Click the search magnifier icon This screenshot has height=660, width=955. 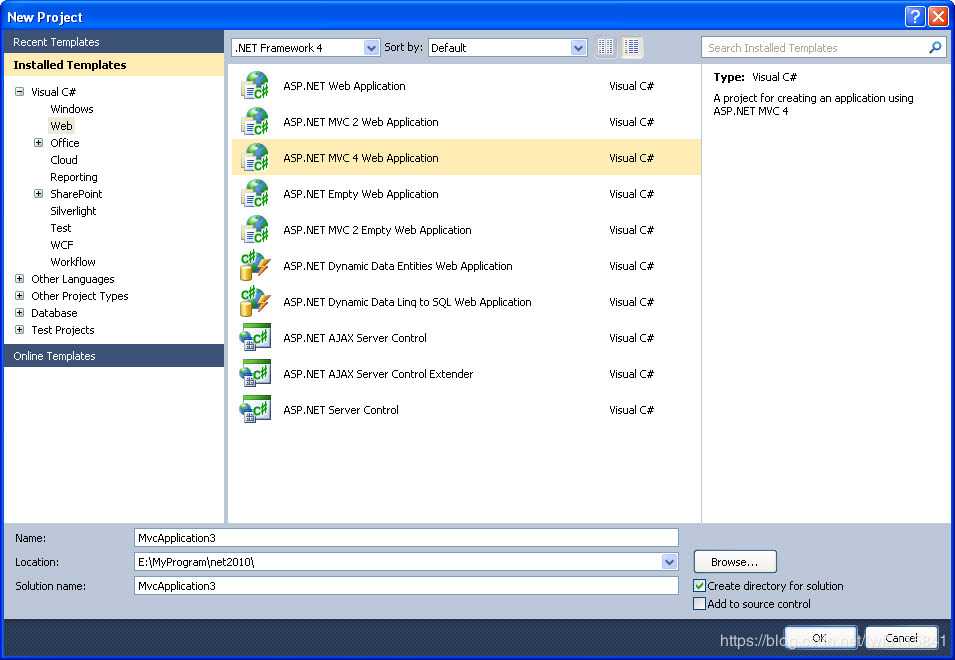(935, 47)
